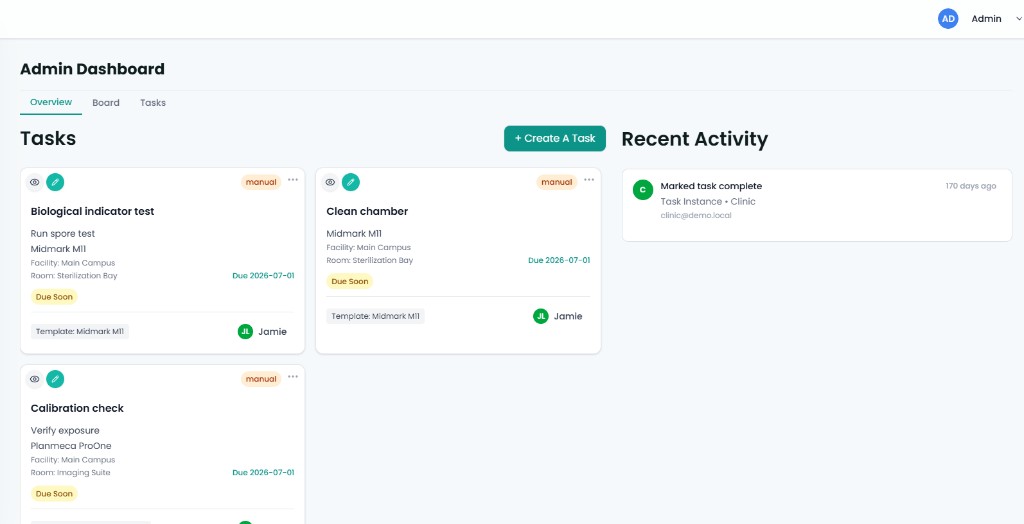Open more options for Biological indicator test
1024x524 pixels.
pyautogui.click(x=293, y=180)
